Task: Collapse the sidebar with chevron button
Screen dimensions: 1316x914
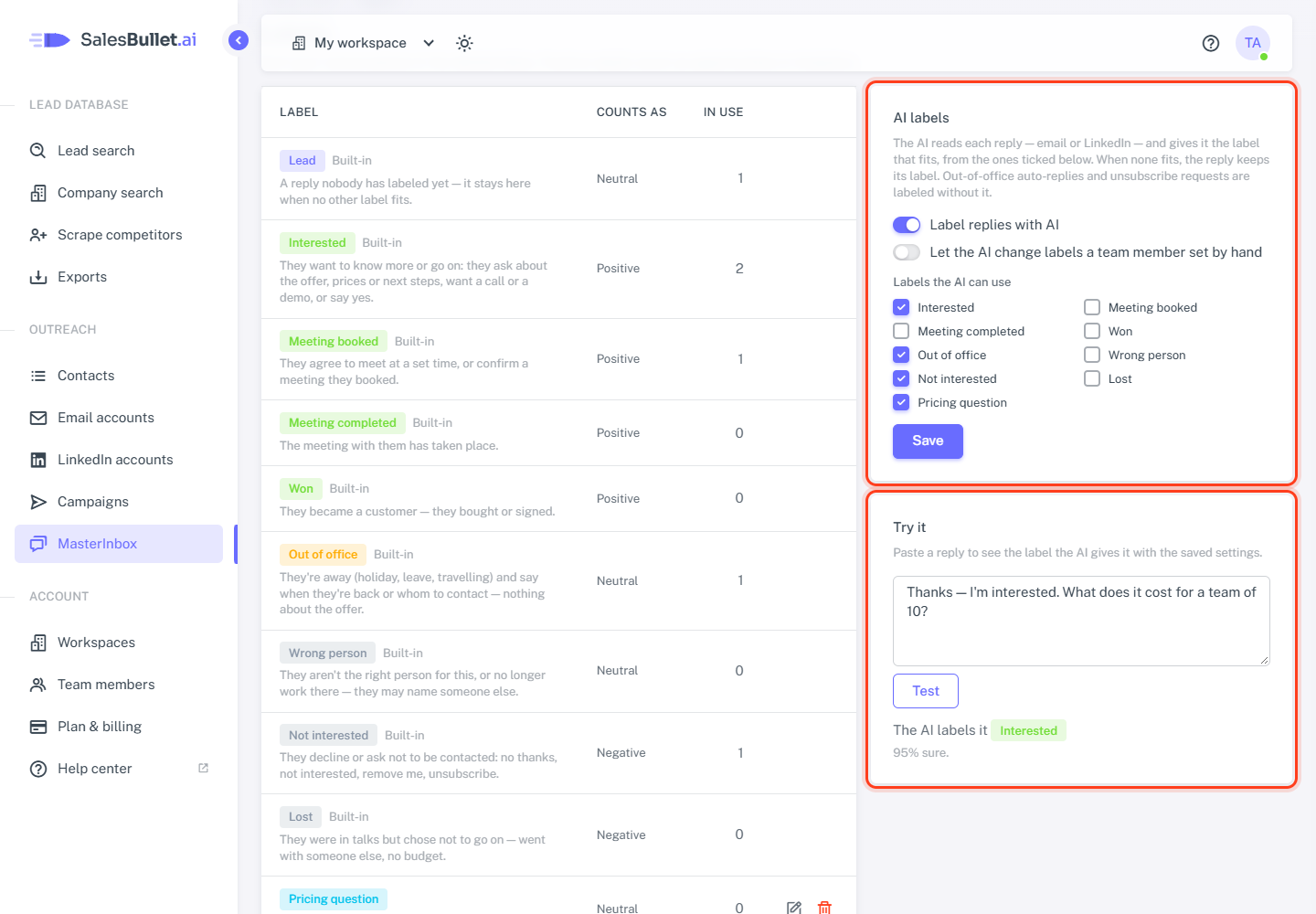Action: pyautogui.click(x=239, y=40)
